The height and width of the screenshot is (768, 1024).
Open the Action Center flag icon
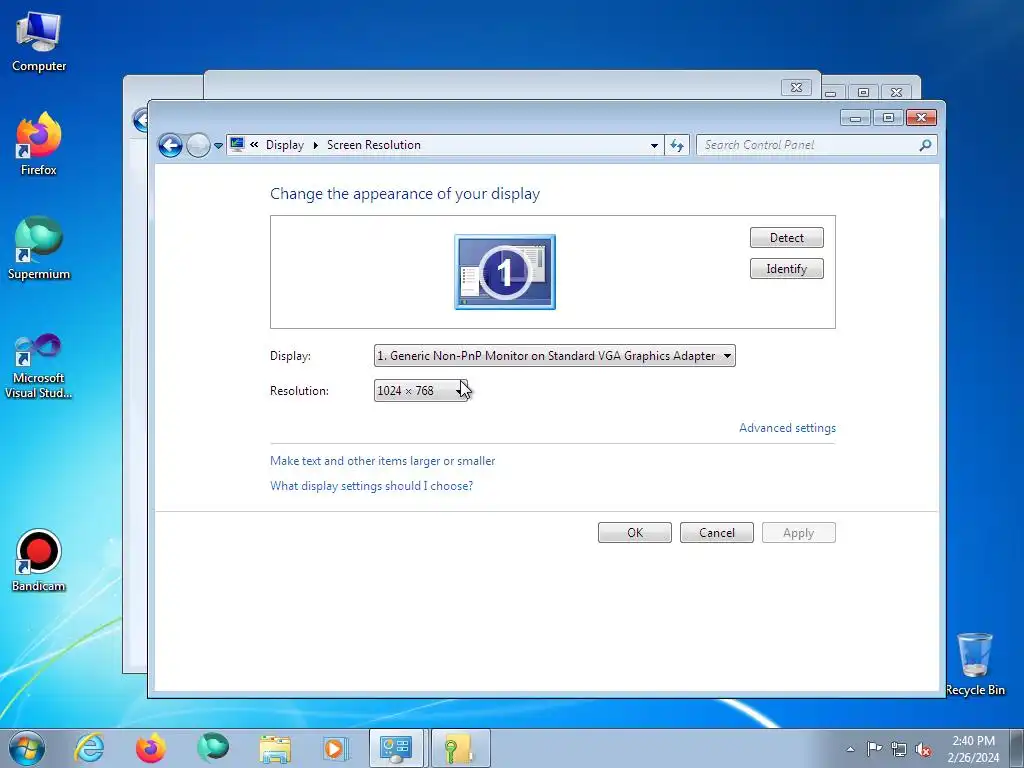(x=874, y=749)
